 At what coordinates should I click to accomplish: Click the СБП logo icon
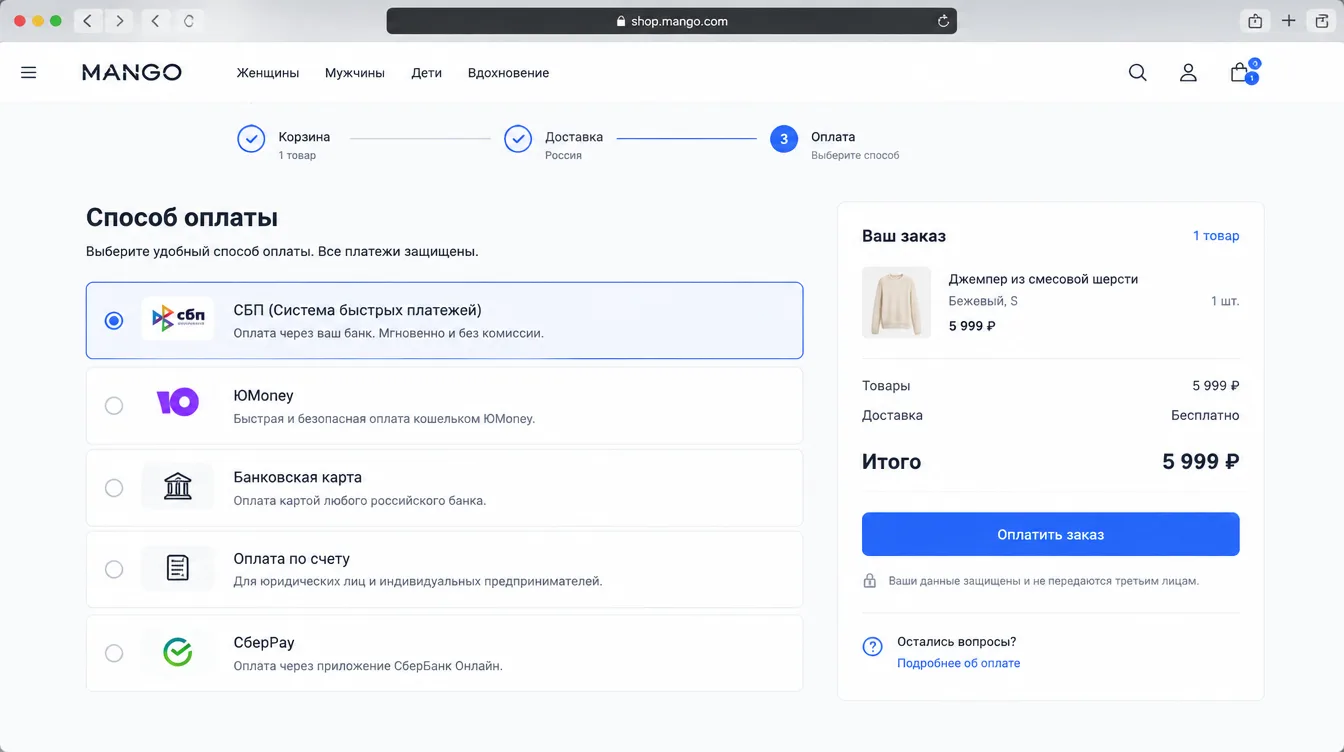(177, 319)
